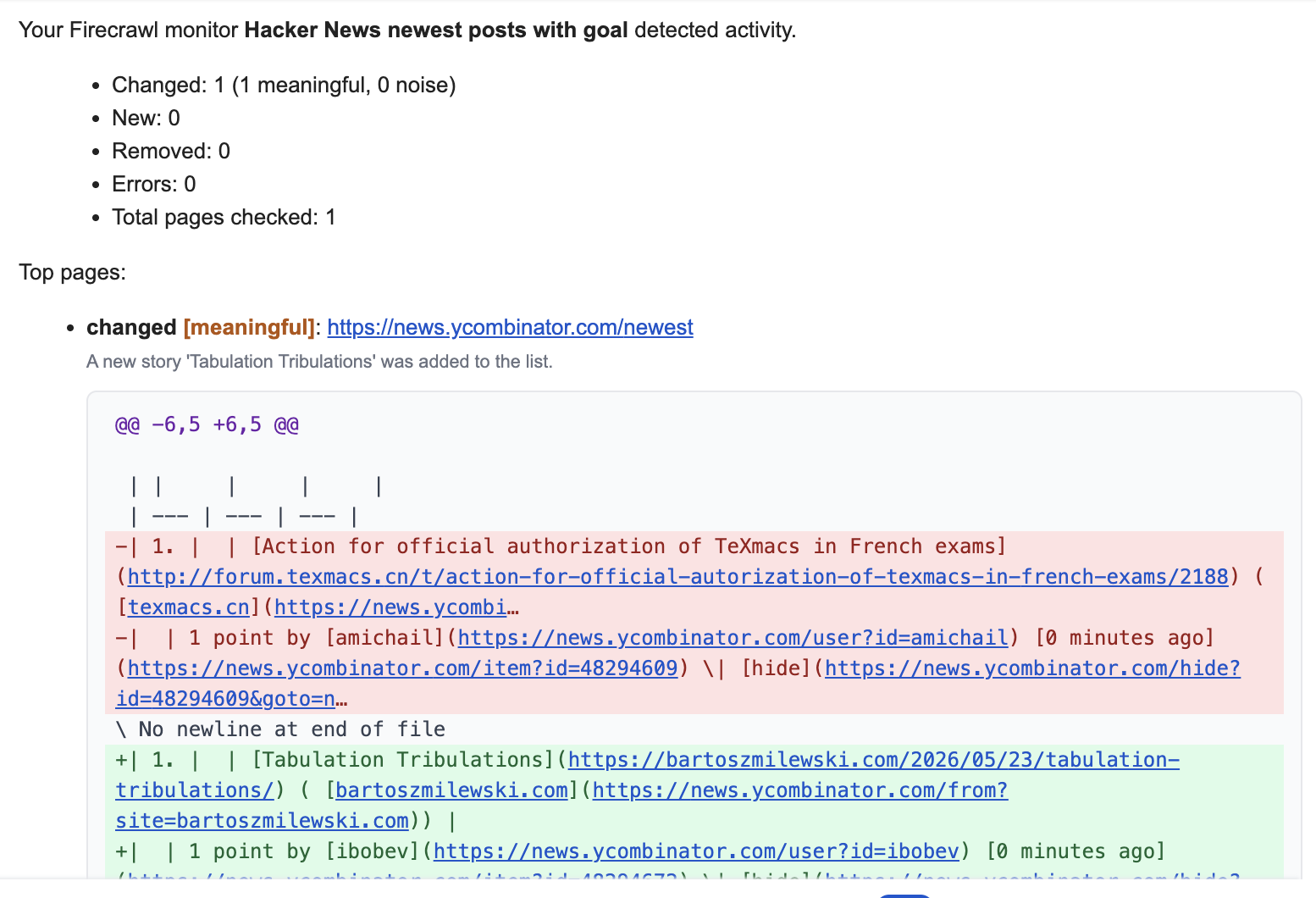Open the forum.texmacs.cn French exams link
The image size is (1316, 898).
677,577
